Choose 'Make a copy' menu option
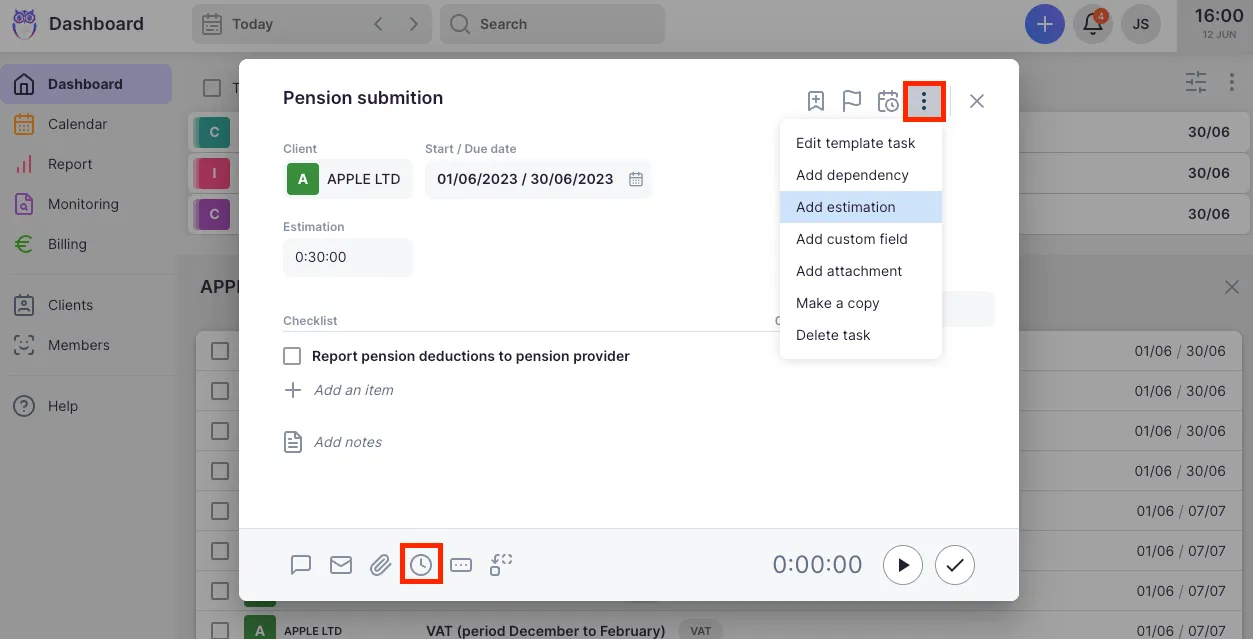Screen dimensions: 1253x639 838,303
